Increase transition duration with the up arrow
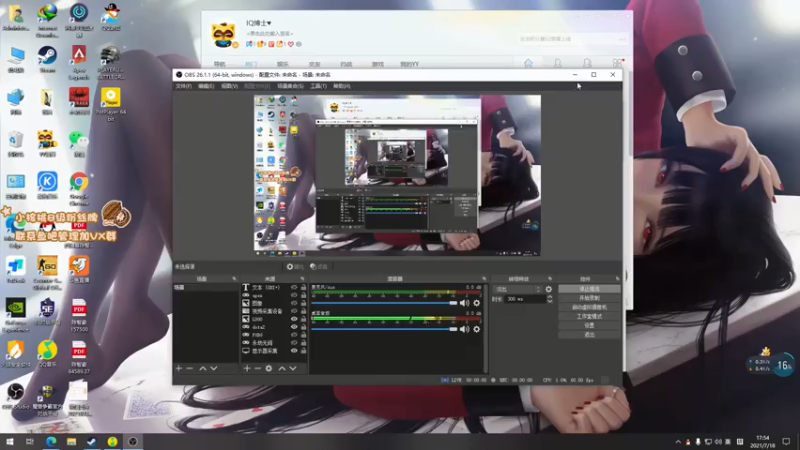Viewport: 800px width, 450px height. coord(549,297)
